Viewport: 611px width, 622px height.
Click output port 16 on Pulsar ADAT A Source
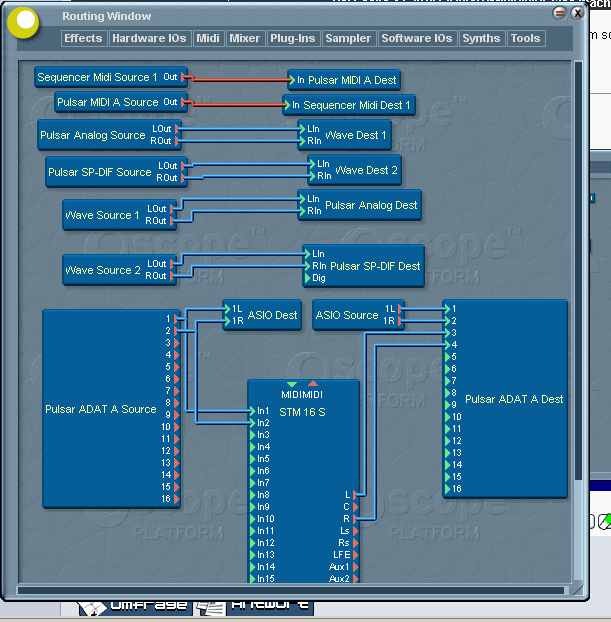(x=177, y=499)
